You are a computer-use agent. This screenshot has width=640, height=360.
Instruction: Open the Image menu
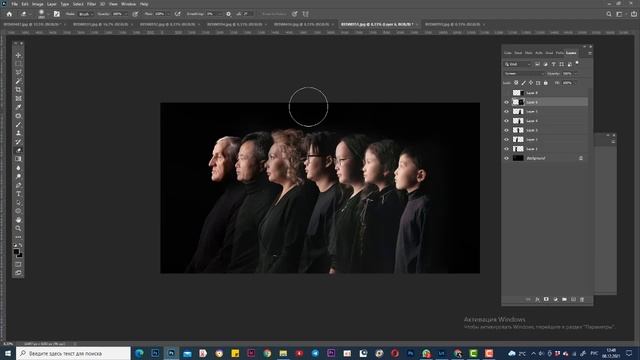tap(38, 4)
